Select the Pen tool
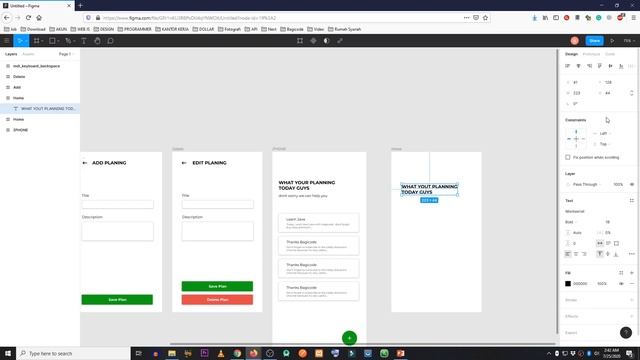 tap(68, 41)
